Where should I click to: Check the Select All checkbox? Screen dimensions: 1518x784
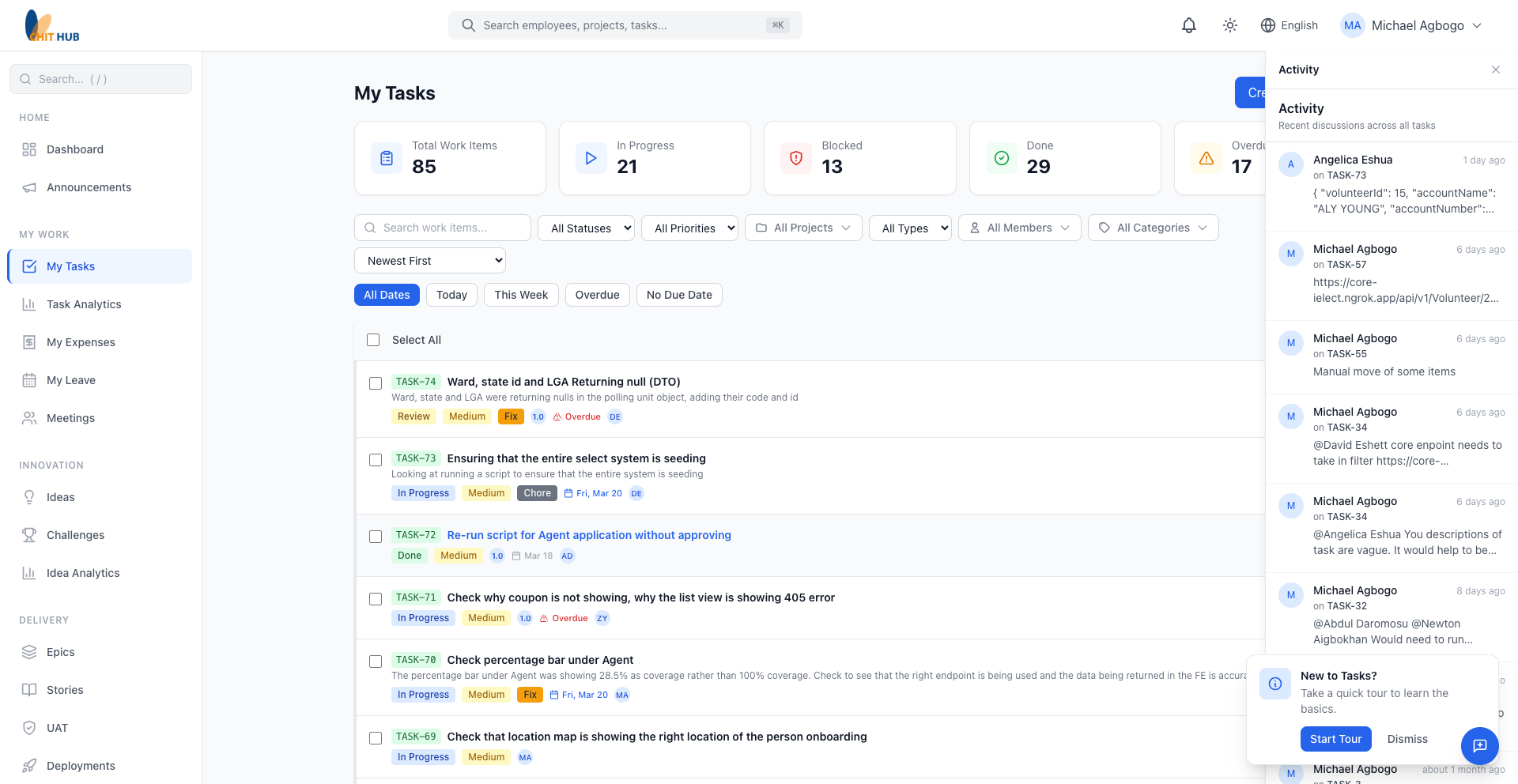point(373,340)
